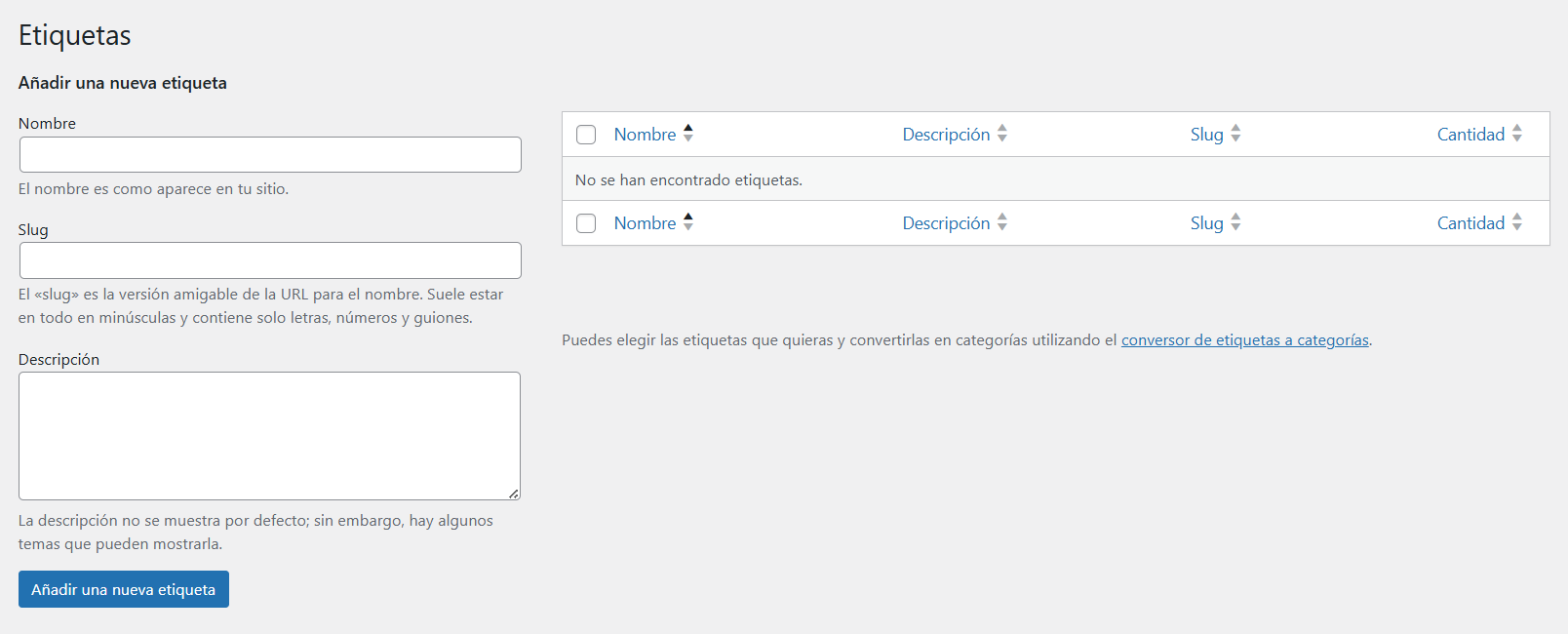This screenshot has width=1568, height=634.
Task: Tick the select-all checkbox in the table header
Action: 586,135
